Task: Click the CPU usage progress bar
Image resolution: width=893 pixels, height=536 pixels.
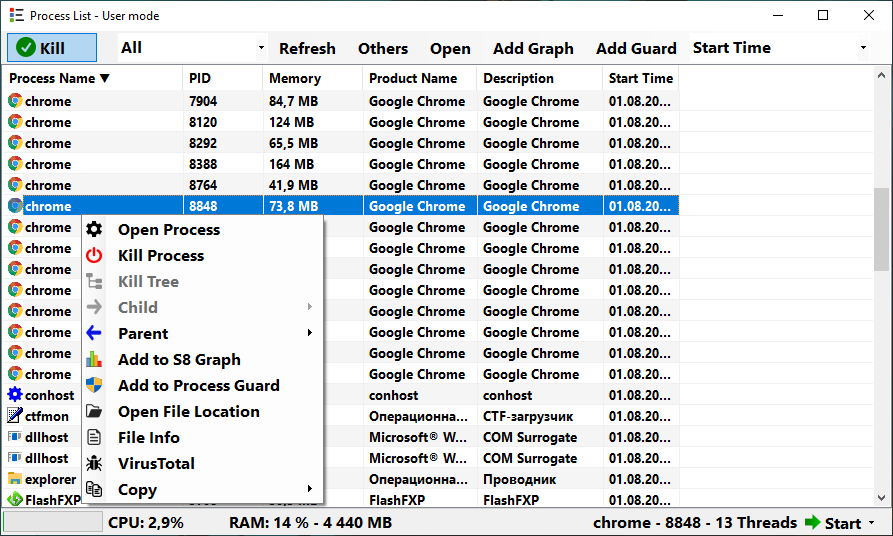Action: (52, 522)
